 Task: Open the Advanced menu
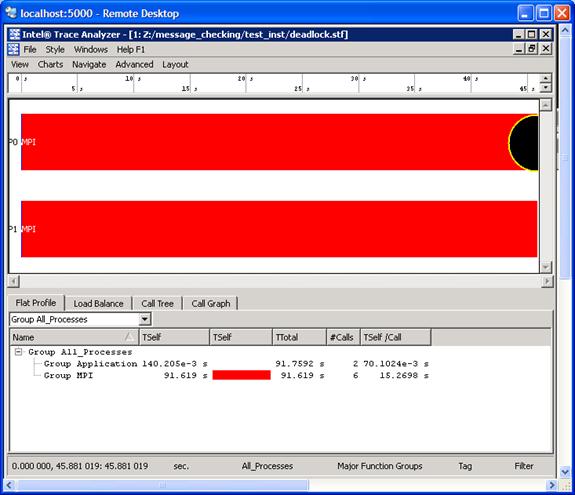click(x=134, y=65)
